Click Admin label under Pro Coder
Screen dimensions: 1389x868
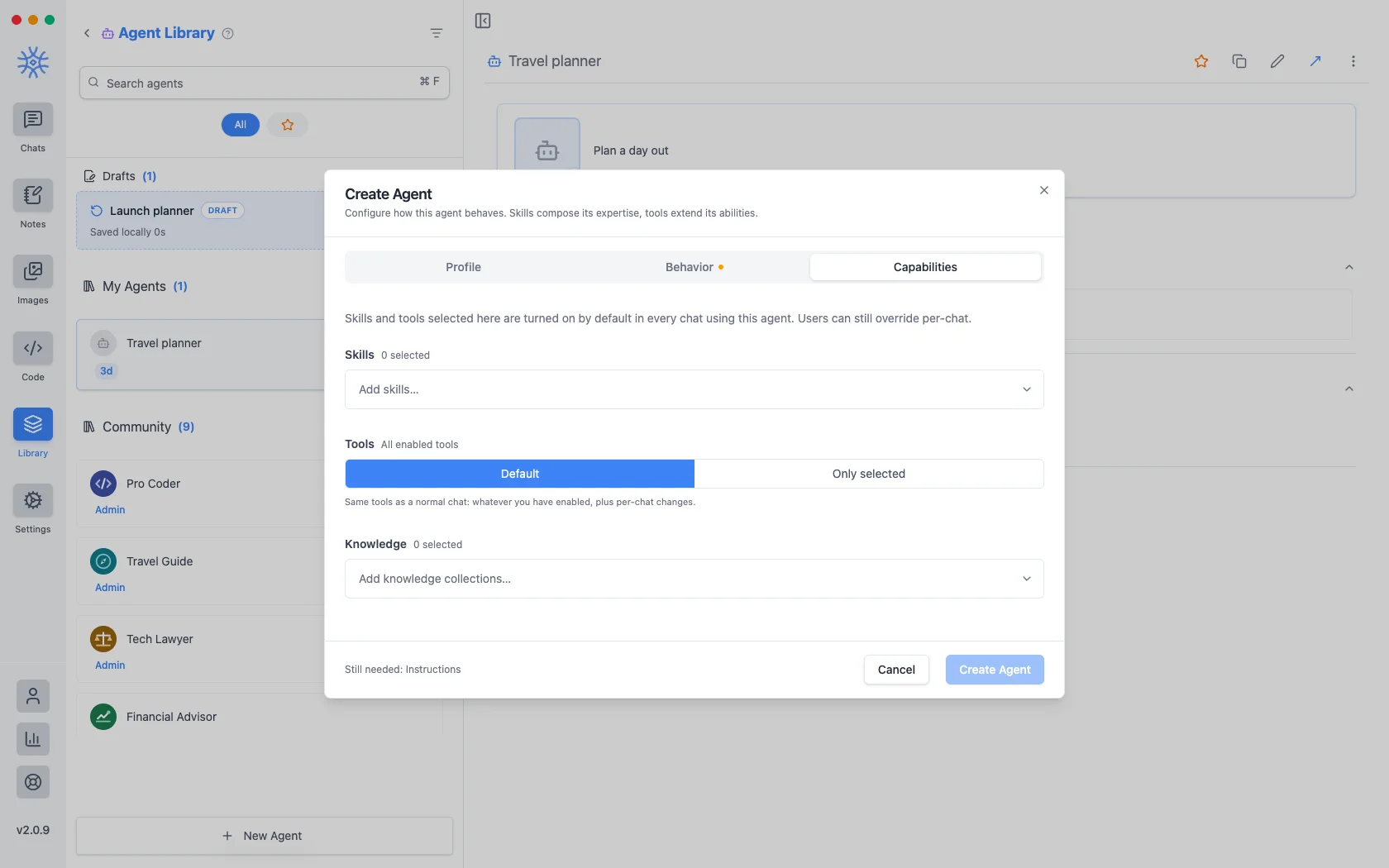coord(110,510)
